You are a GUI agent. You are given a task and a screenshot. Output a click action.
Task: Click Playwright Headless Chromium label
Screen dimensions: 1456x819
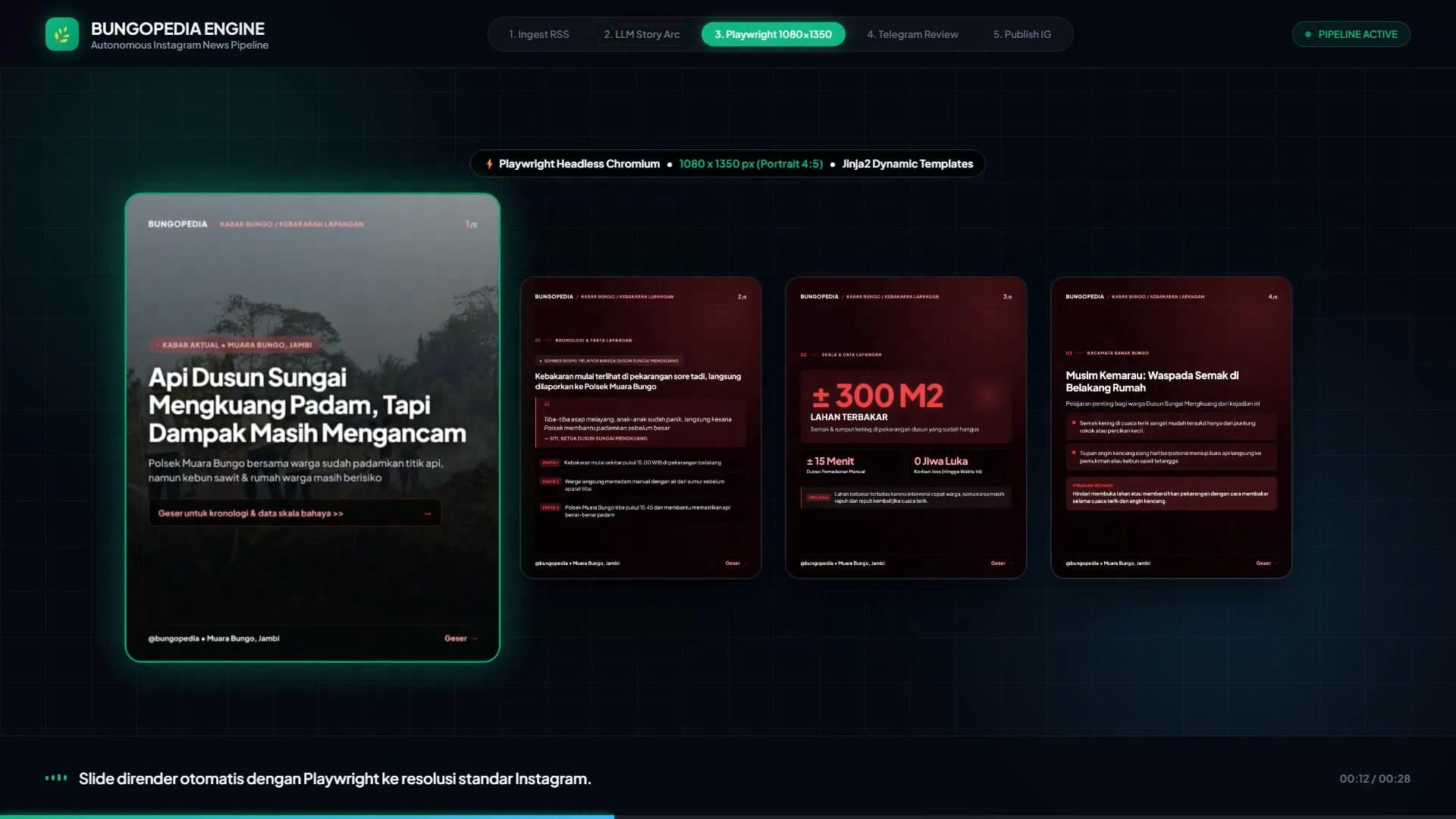click(x=579, y=164)
